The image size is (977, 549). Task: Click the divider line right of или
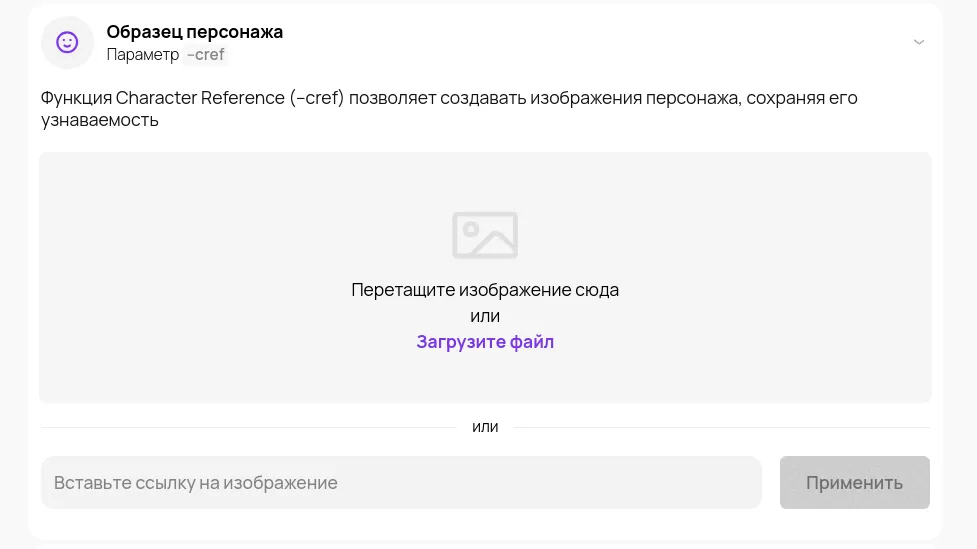coord(722,427)
